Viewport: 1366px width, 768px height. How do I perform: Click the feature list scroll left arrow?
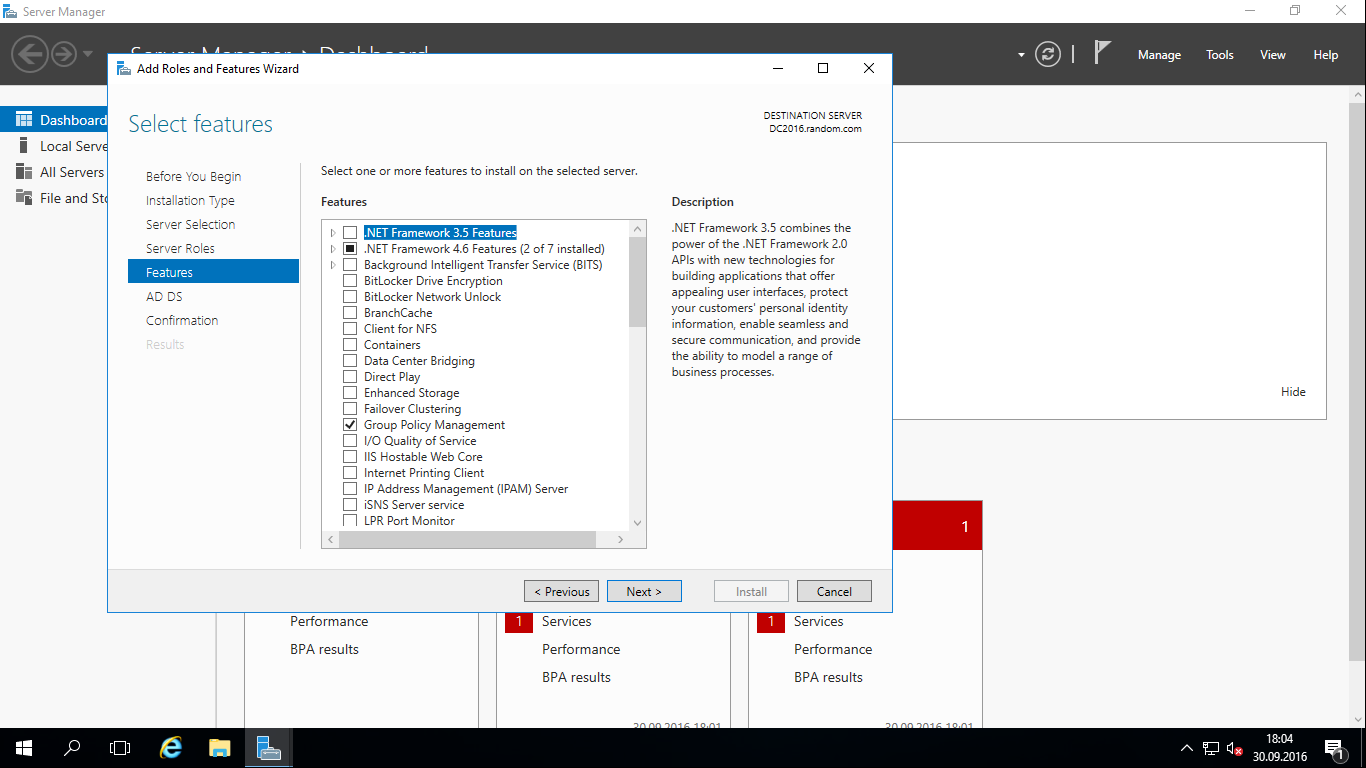click(x=330, y=540)
